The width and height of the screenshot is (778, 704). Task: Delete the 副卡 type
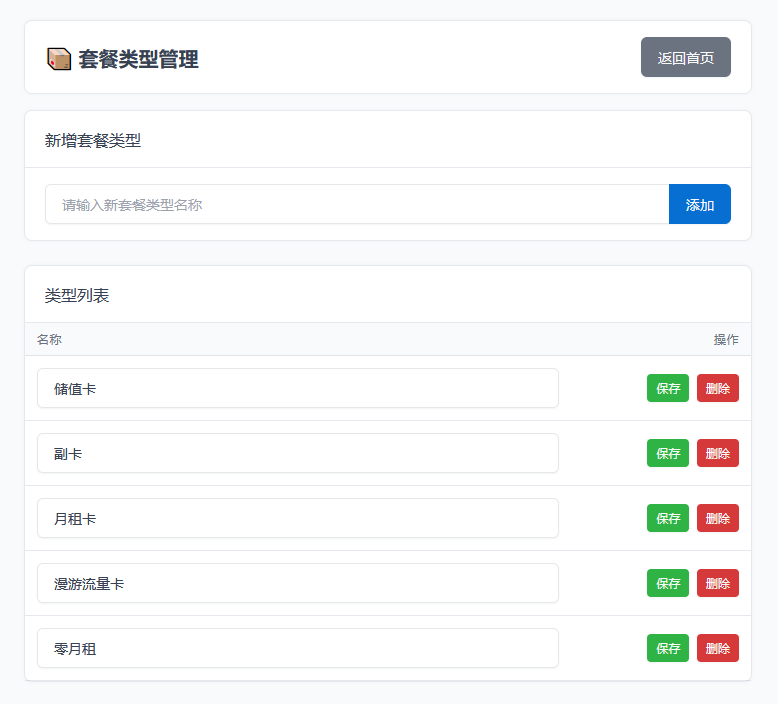717,453
